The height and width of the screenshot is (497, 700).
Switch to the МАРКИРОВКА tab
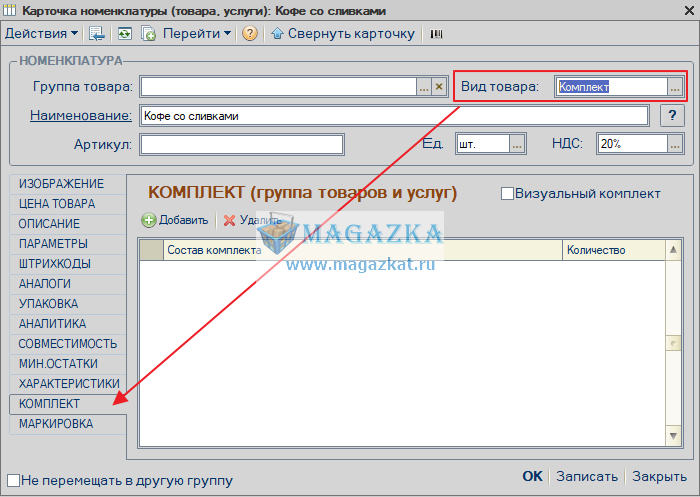click(x=68, y=424)
